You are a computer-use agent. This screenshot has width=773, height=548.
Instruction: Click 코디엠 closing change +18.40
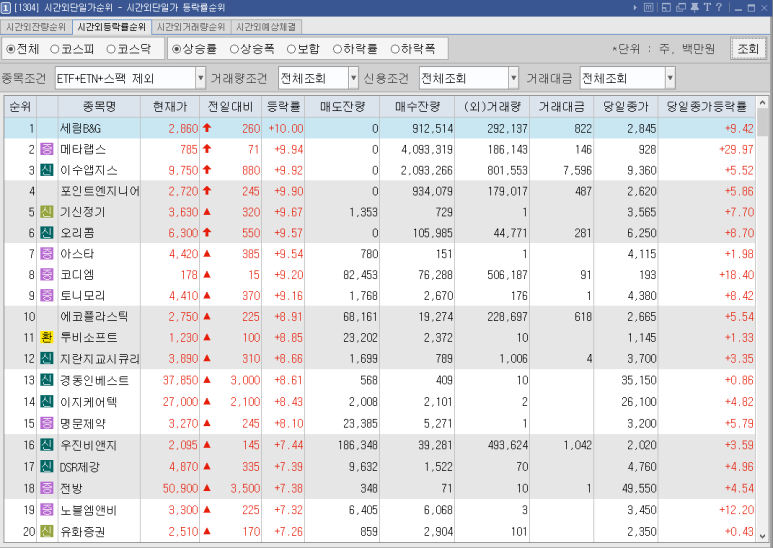(x=737, y=275)
